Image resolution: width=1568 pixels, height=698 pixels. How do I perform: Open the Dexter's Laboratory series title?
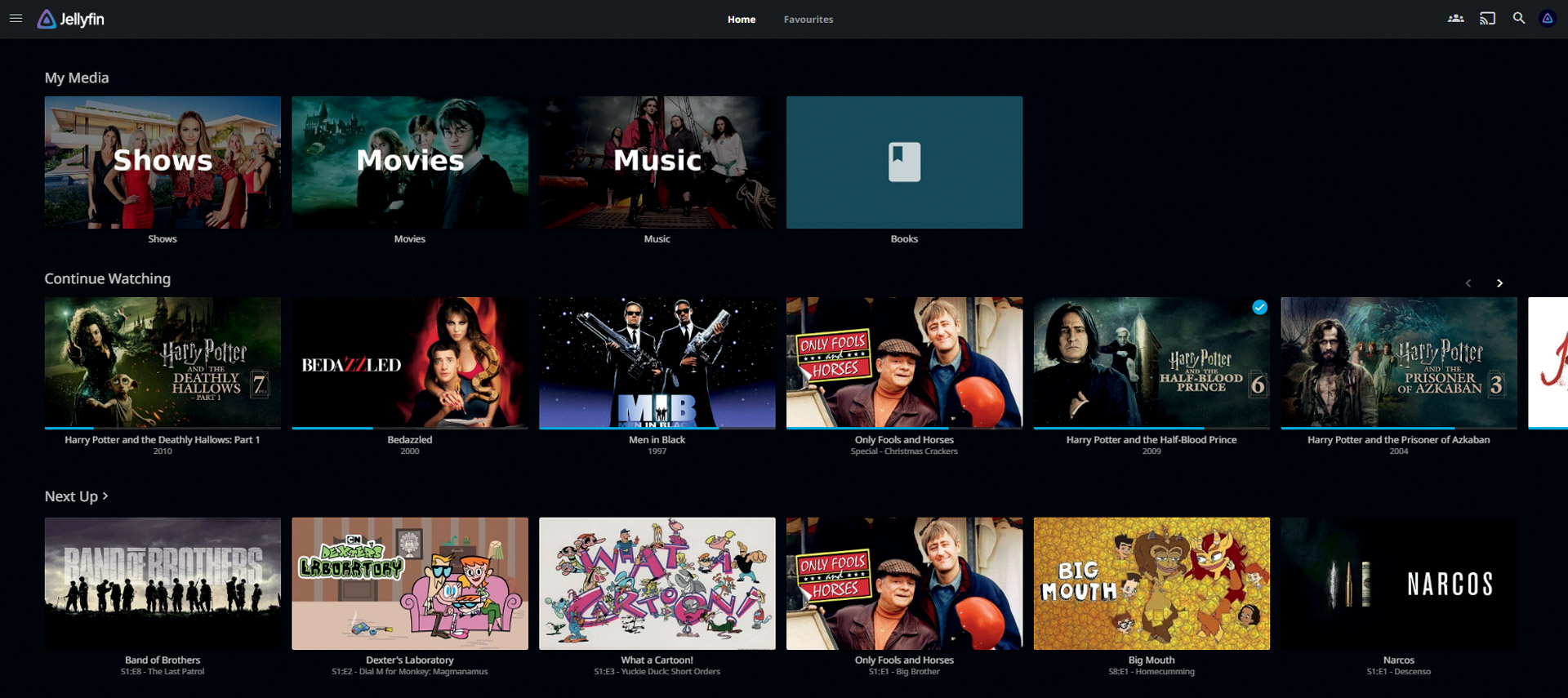(x=410, y=660)
